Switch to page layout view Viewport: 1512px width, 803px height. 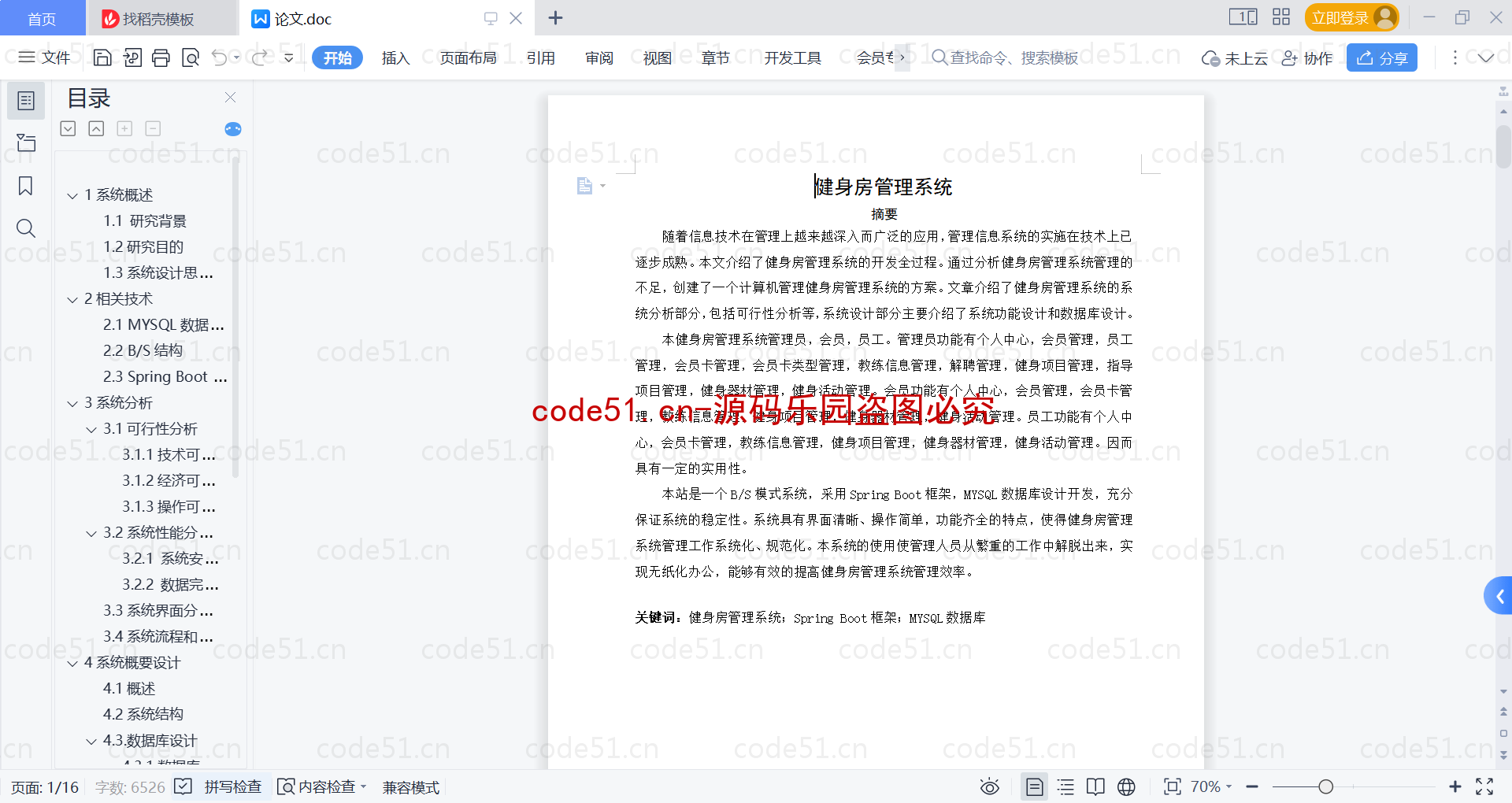[x=1034, y=786]
